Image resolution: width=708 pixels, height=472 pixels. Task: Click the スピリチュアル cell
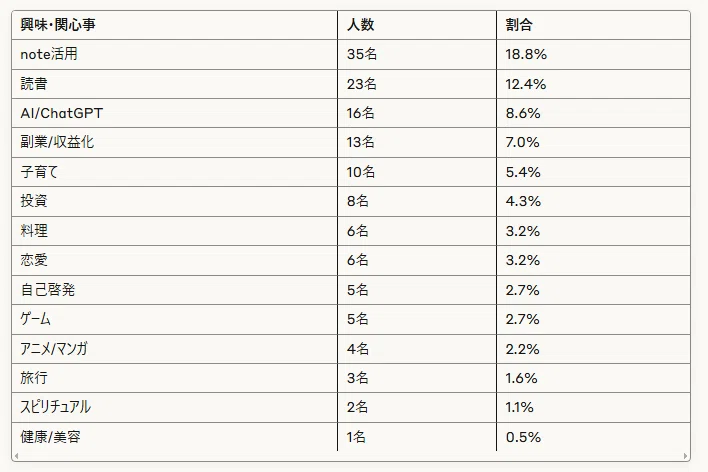tap(174, 407)
